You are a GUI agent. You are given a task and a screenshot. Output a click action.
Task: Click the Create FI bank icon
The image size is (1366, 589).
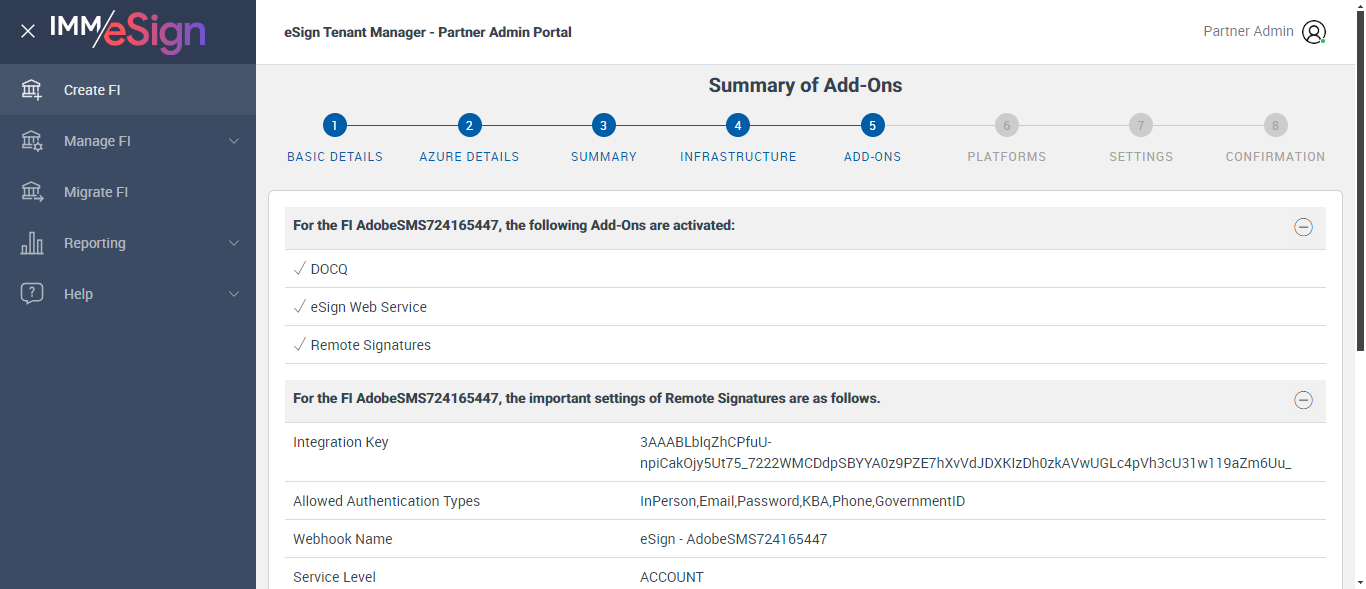point(32,90)
